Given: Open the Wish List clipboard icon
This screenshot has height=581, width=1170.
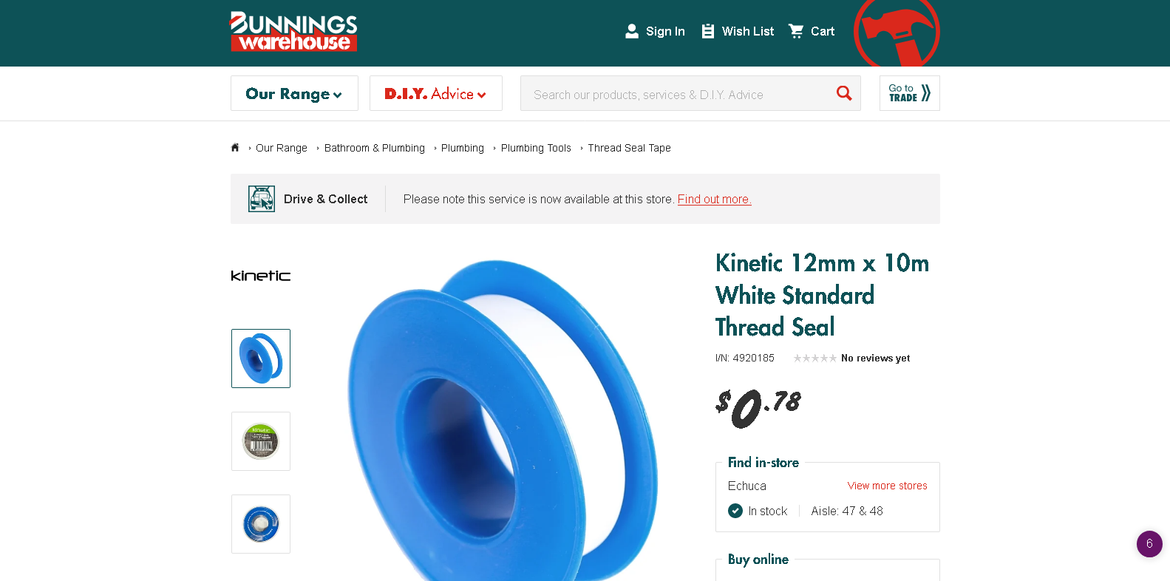Looking at the screenshot, I should tap(707, 31).
